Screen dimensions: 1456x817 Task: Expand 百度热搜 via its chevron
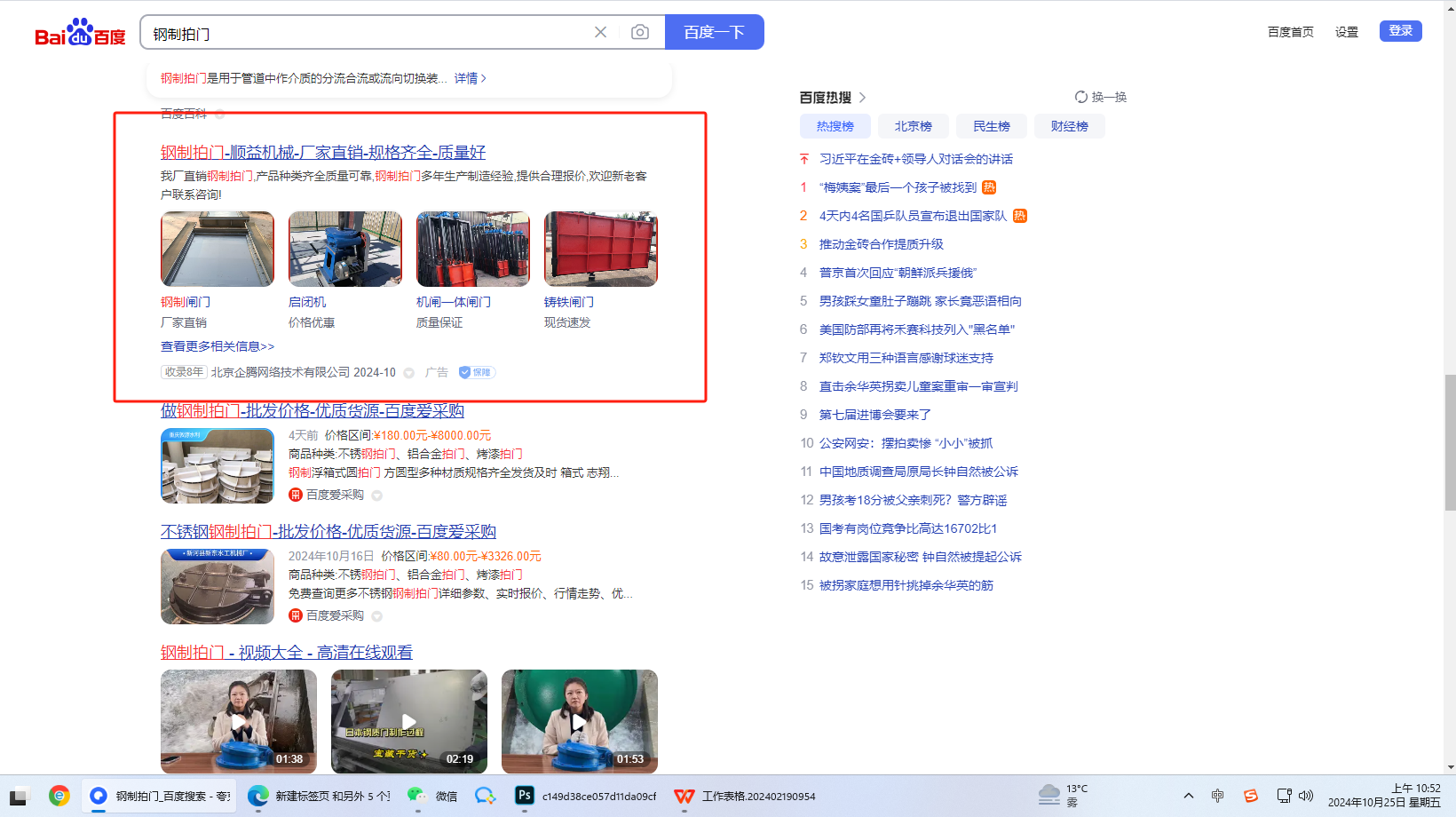tap(862, 98)
